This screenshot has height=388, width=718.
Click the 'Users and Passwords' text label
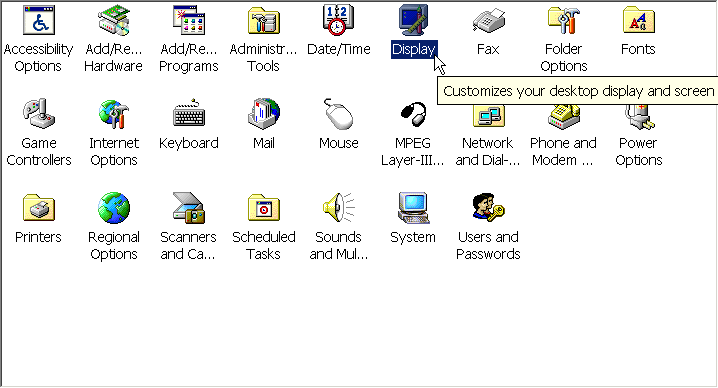(x=488, y=246)
